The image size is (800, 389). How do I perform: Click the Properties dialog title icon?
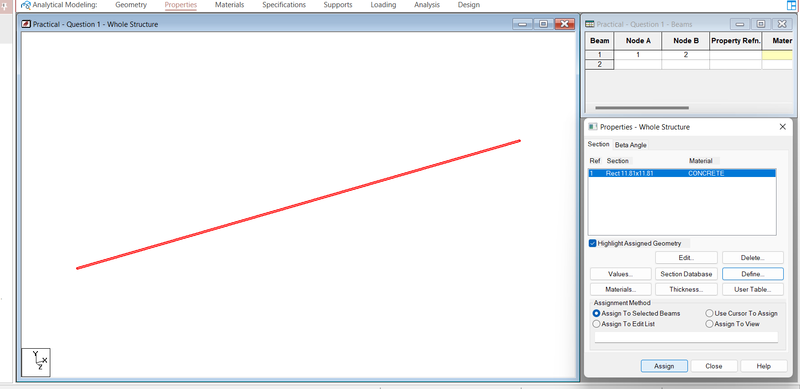pos(593,127)
